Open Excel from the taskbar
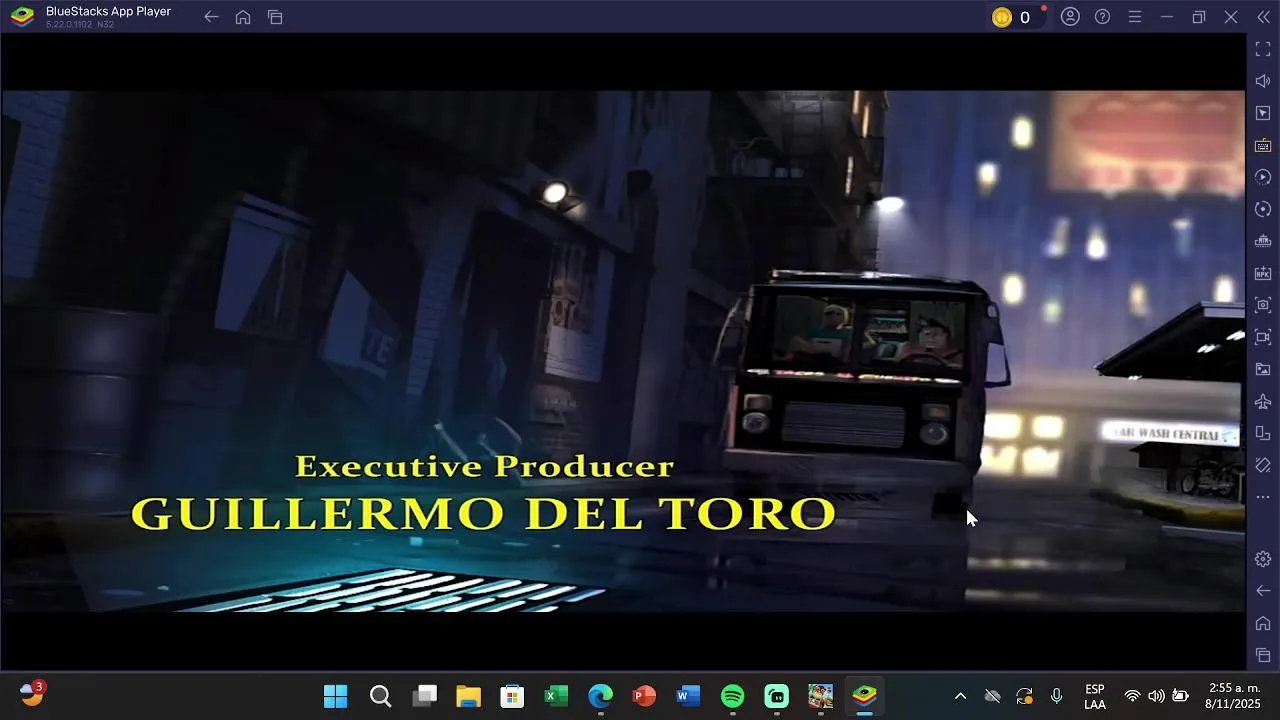 [556, 696]
